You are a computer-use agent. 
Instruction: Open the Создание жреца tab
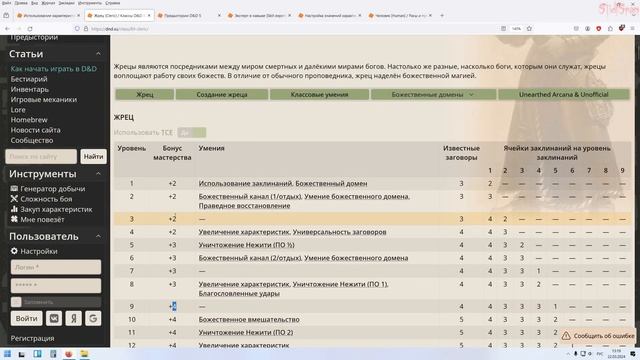point(222,94)
